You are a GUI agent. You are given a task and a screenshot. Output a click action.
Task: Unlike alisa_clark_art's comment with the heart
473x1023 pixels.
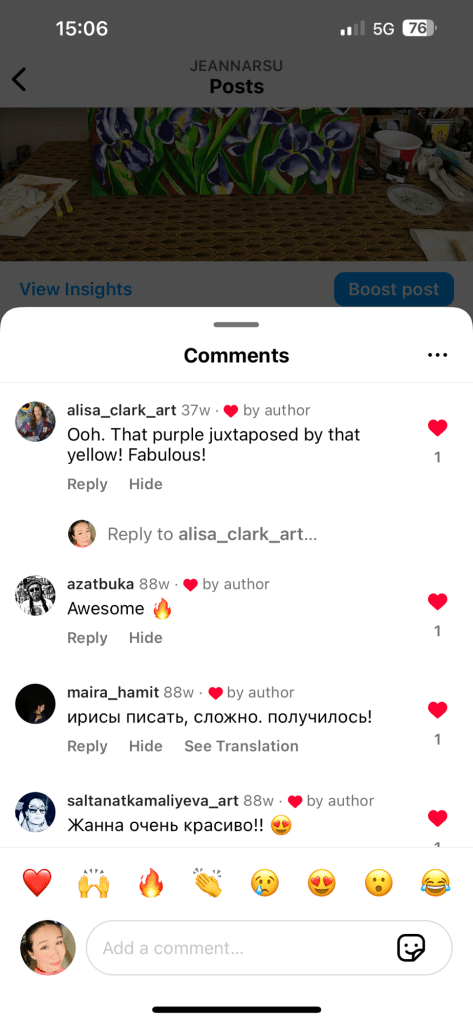437,428
